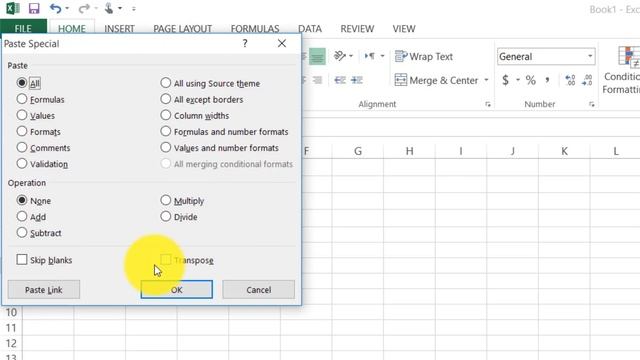The height and width of the screenshot is (360, 640).
Task: Select the Values paste option
Action: (22, 115)
